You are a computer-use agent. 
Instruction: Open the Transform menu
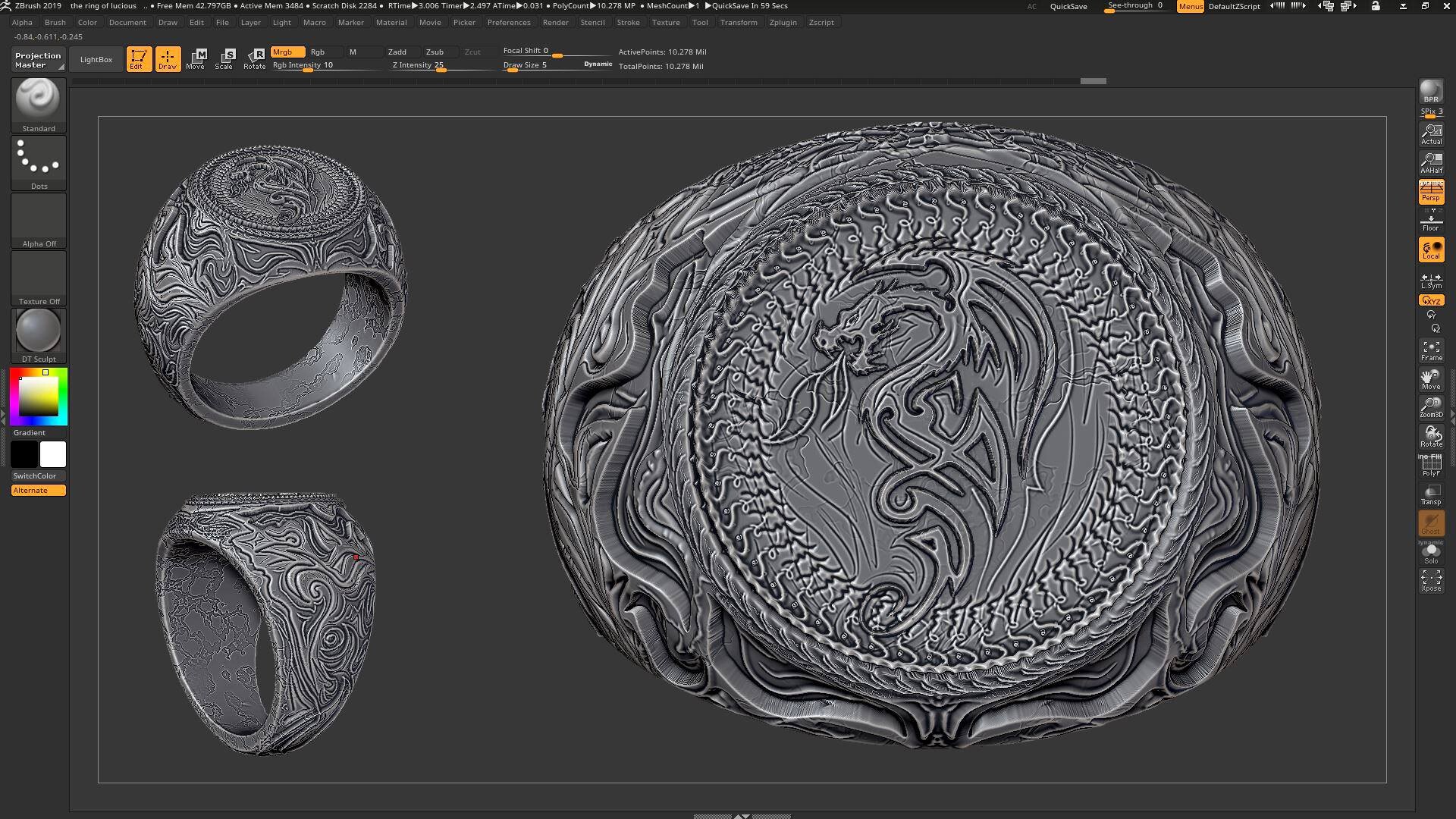click(739, 22)
